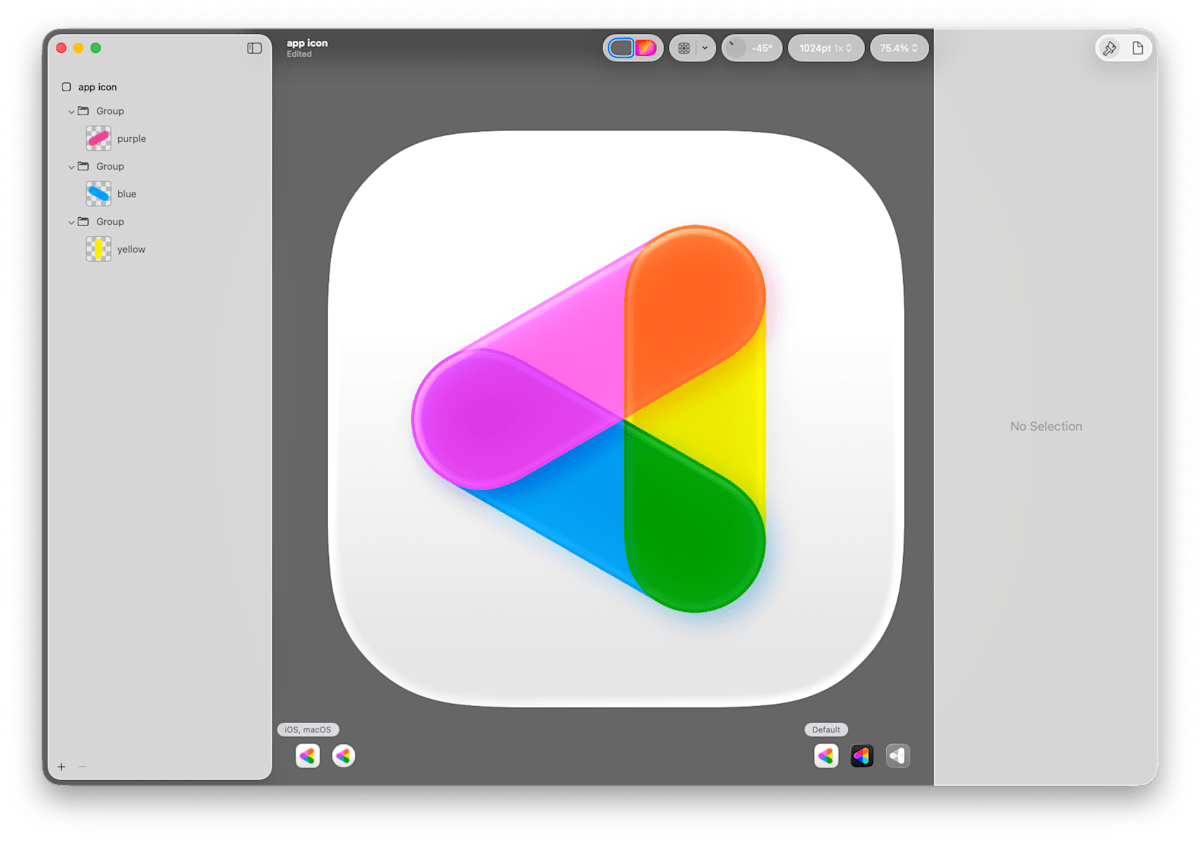This screenshot has height=841, width=1200.
Task: Click the No Selection inspector text
Action: pyautogui.click(x=1046, y=426)
